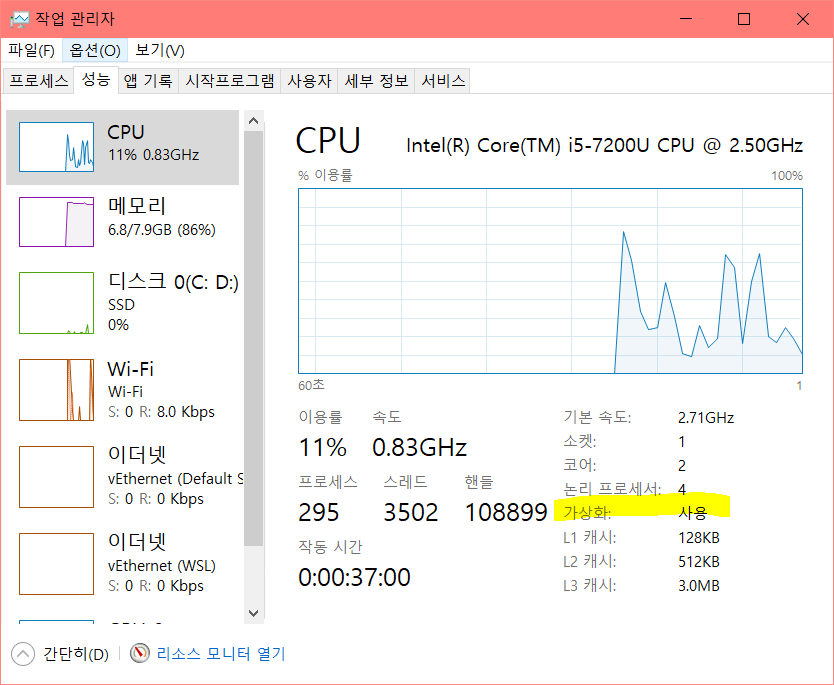The width and height of the screenshot is (834, 685).
Task: Switch to the 앱 기록 tab
Action: click(148, 81)
